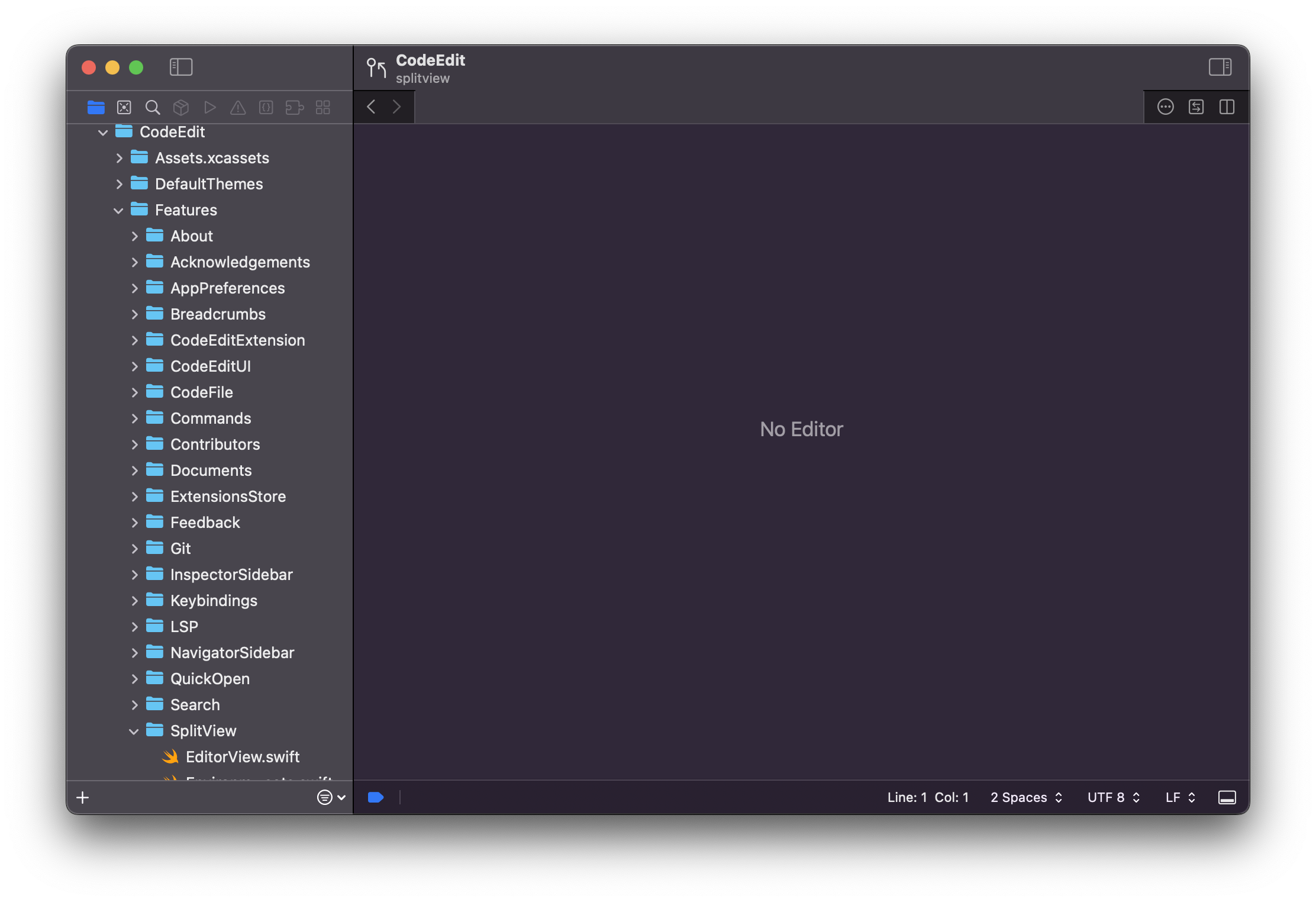
Task: Select the Documents folder
Action: coord(210,471)
